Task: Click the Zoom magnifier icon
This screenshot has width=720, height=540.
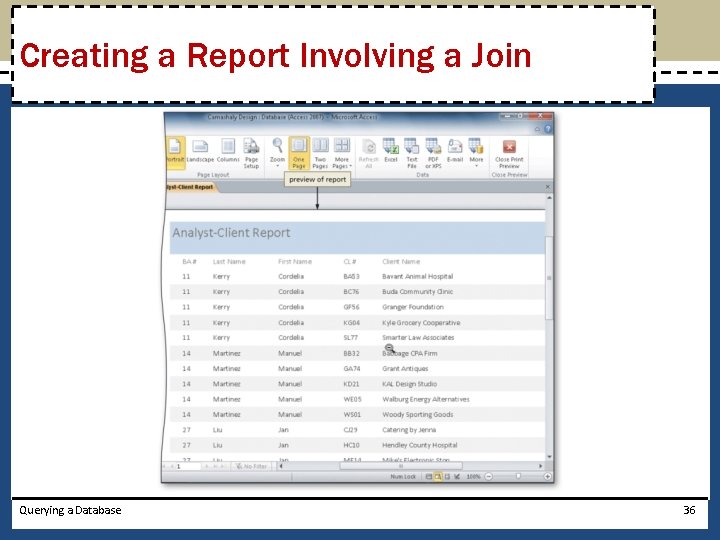Action: pos(277,145)
